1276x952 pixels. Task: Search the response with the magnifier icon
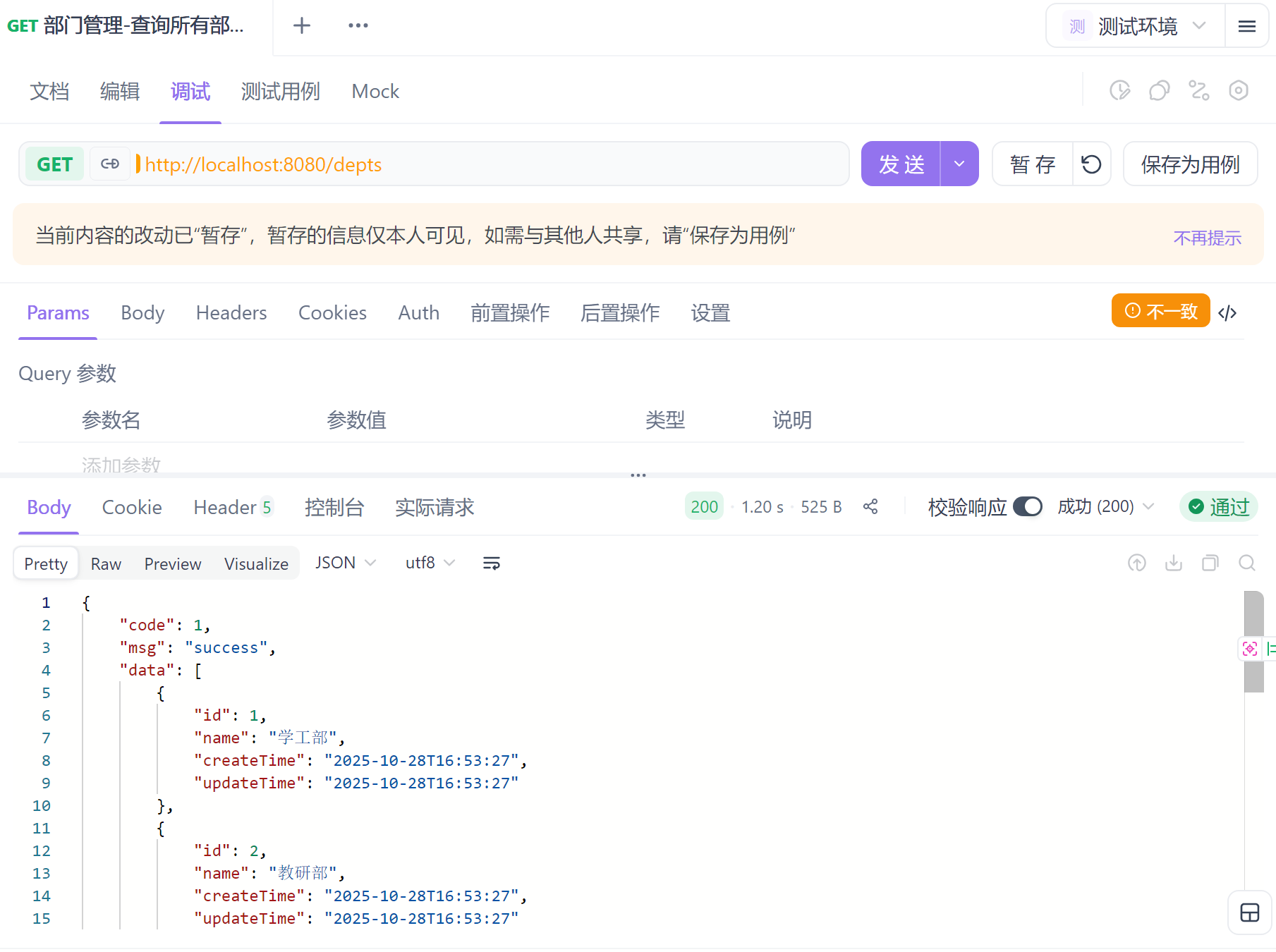coord(1247,563)
